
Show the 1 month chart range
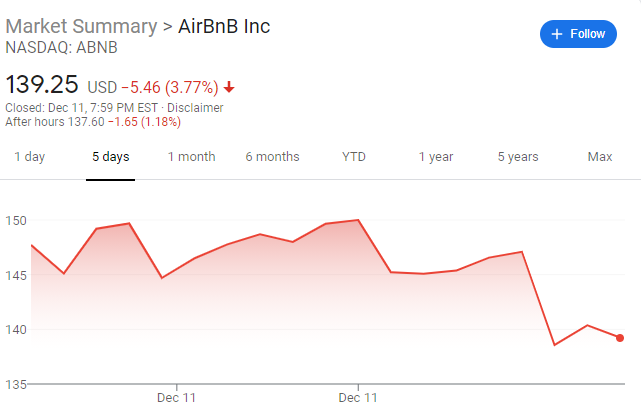click(x=191, y=157)
